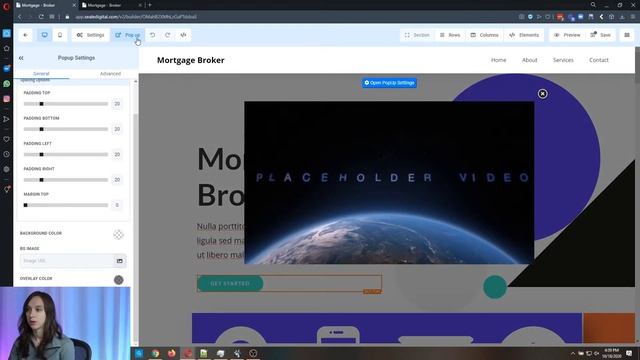Switch to mobile view mode
The width and height of the screenshot is (640, 360).
60,35
